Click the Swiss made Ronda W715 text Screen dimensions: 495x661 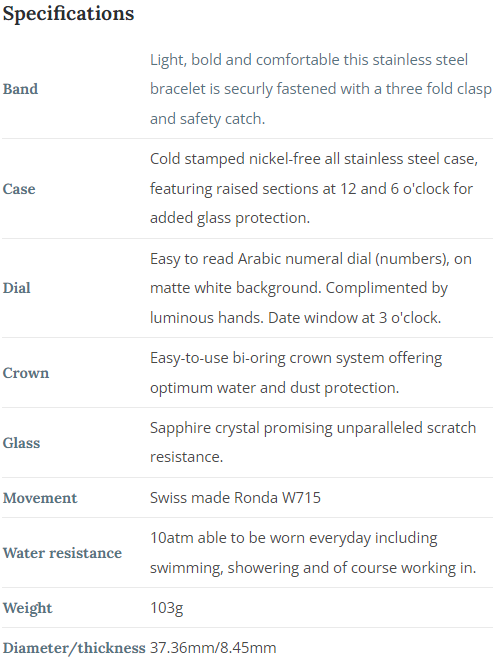(235, 498)
